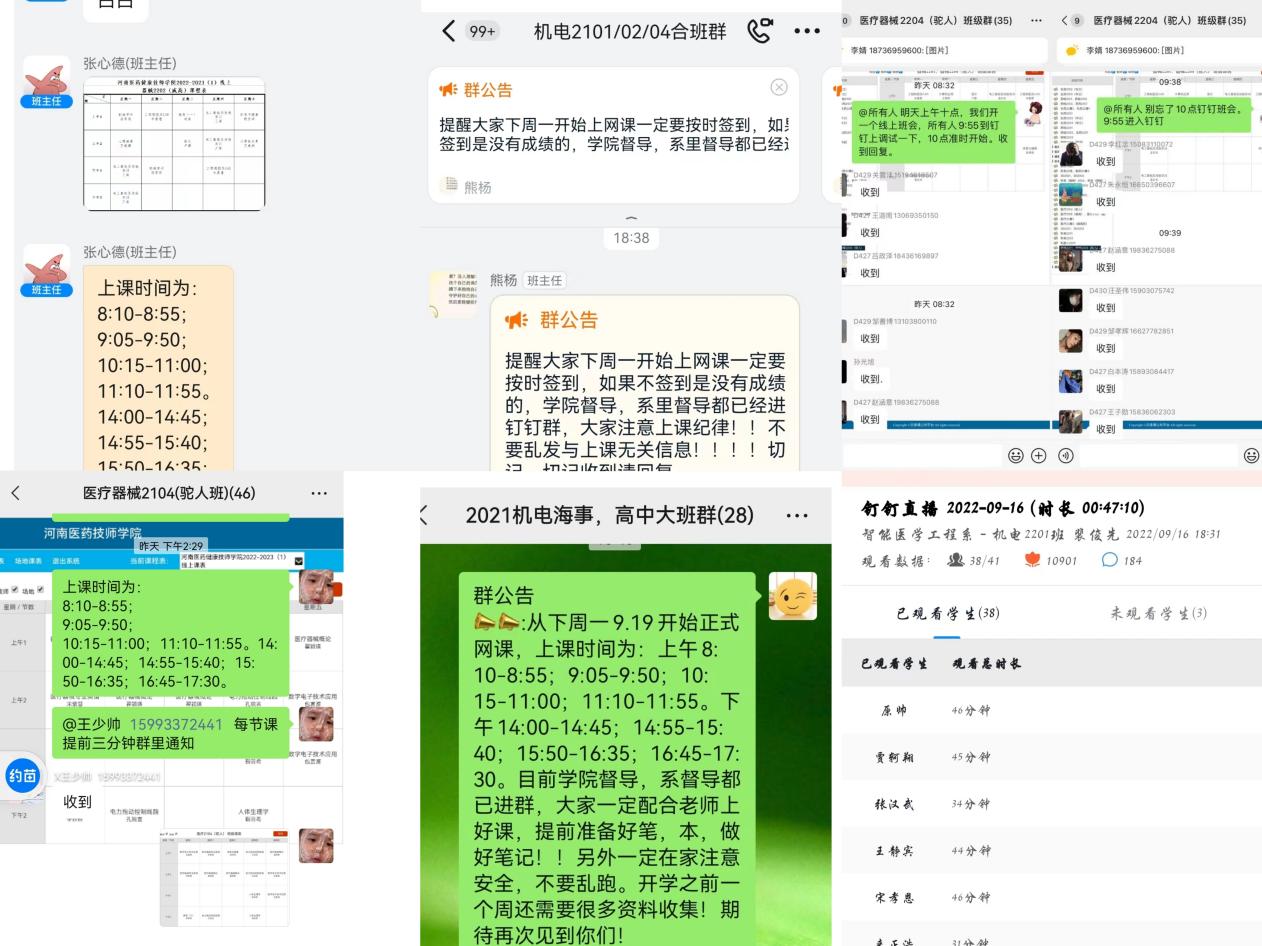Select student row 宋孝恩
This screenshot has height=946, width=1262.
pos(1052,898)
